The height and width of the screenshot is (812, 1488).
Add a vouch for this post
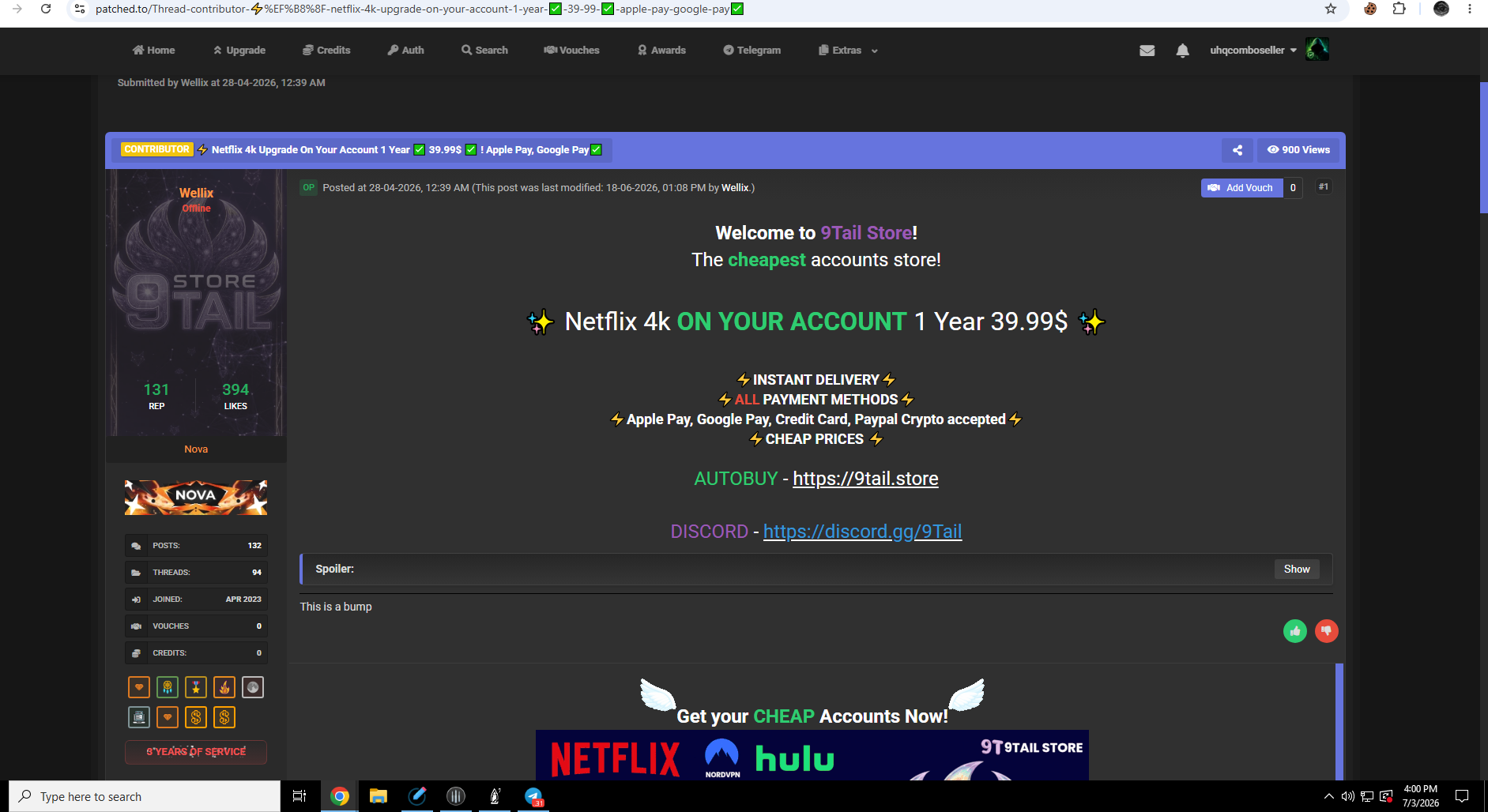tap(1242, 188)
